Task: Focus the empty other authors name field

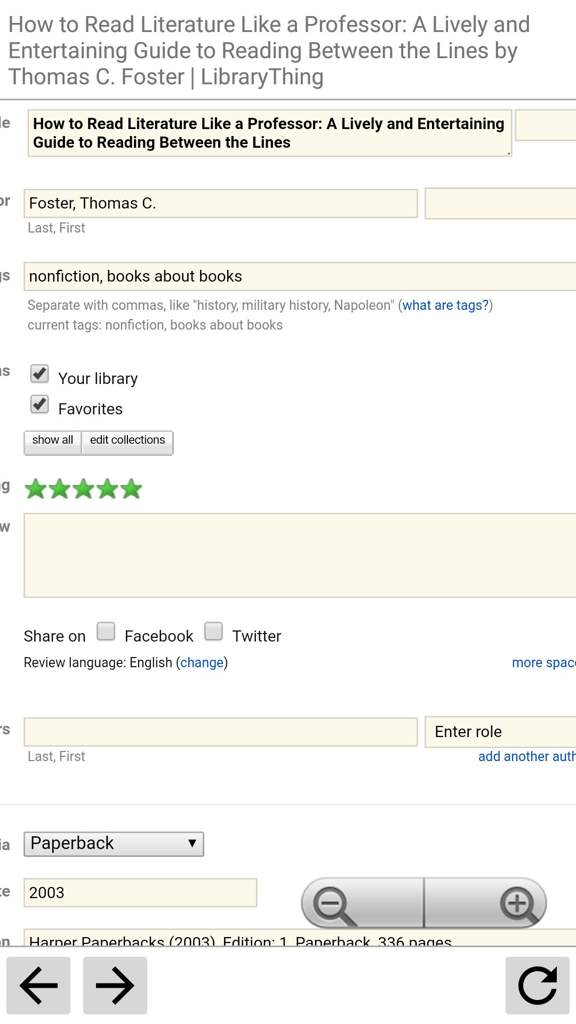Action: [221, 731]
